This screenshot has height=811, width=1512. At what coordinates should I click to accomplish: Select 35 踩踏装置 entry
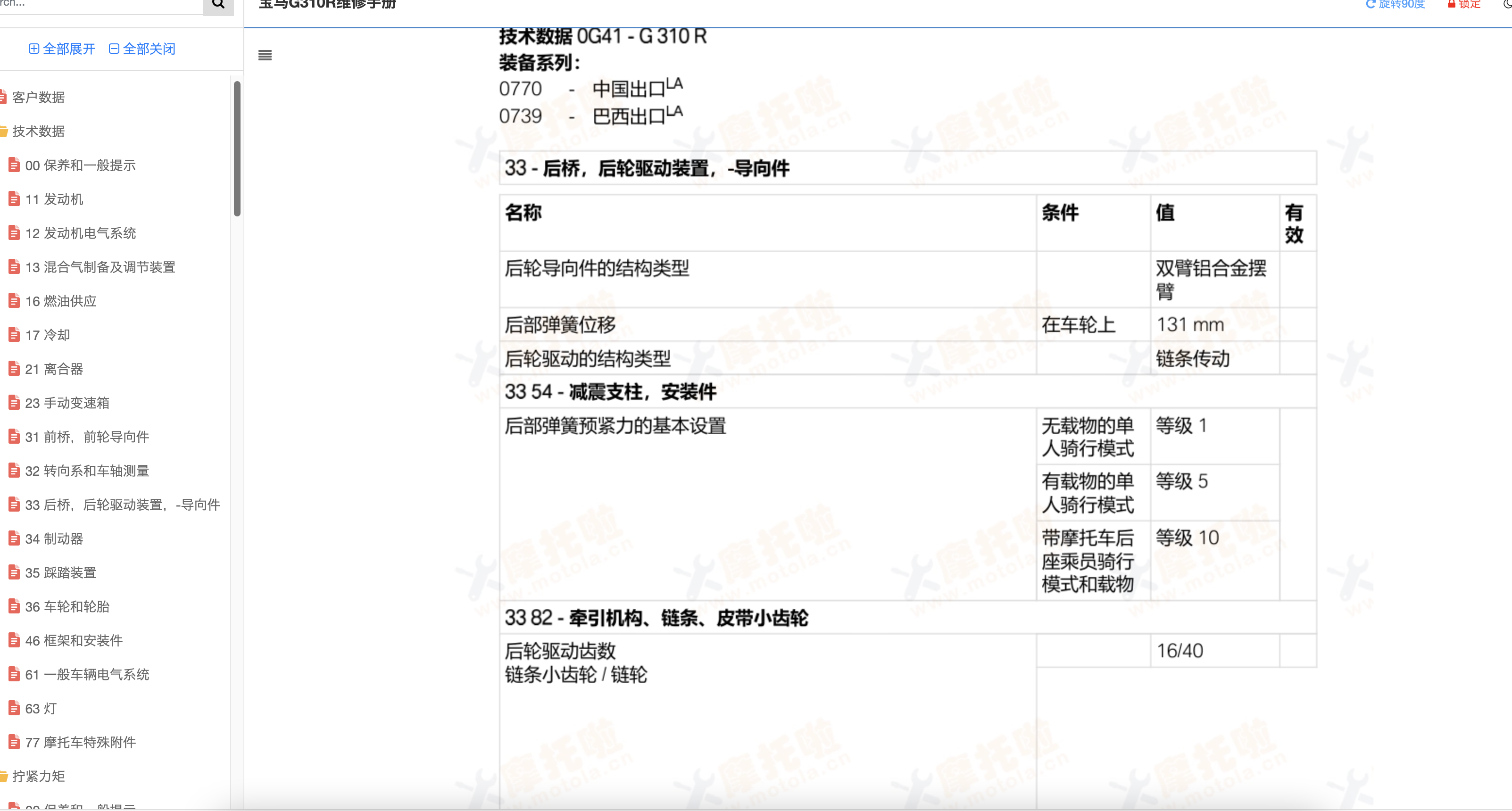pyautogui.click(x=60, y=573)
